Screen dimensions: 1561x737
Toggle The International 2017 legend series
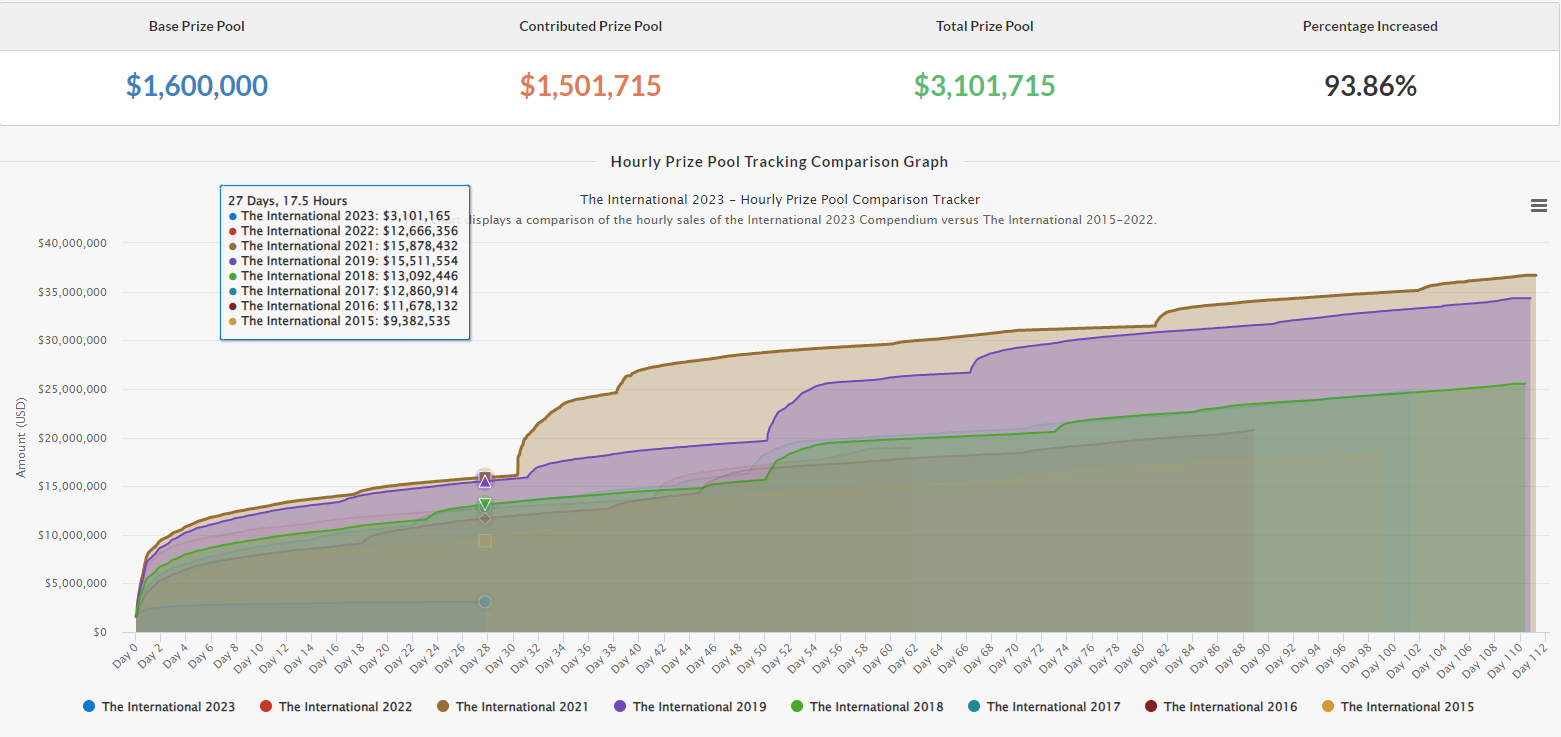pos(1045,707)
